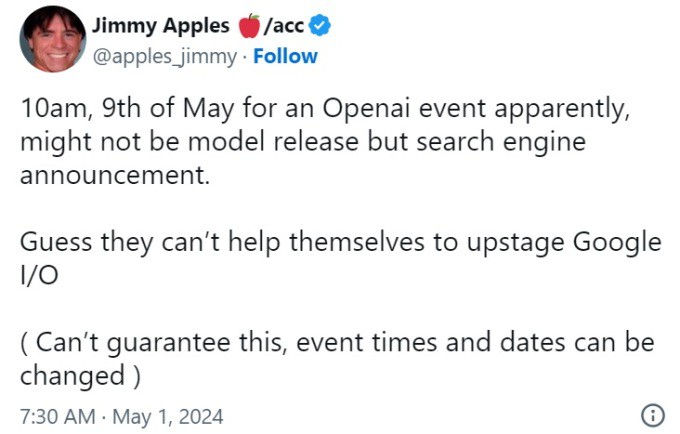Click the word guarantee in the disclaimer
This screenshot has width=680, height=434.
click(169, 343)
